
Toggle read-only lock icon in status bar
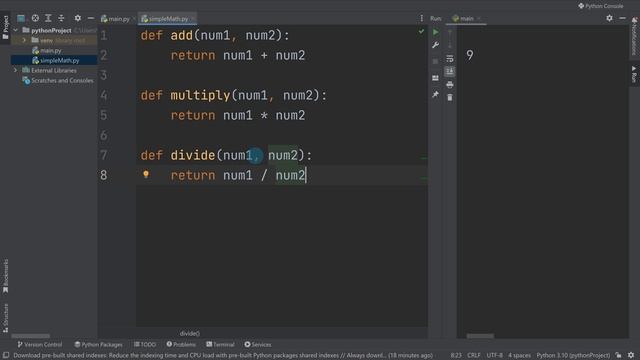[x=618, y=355]
